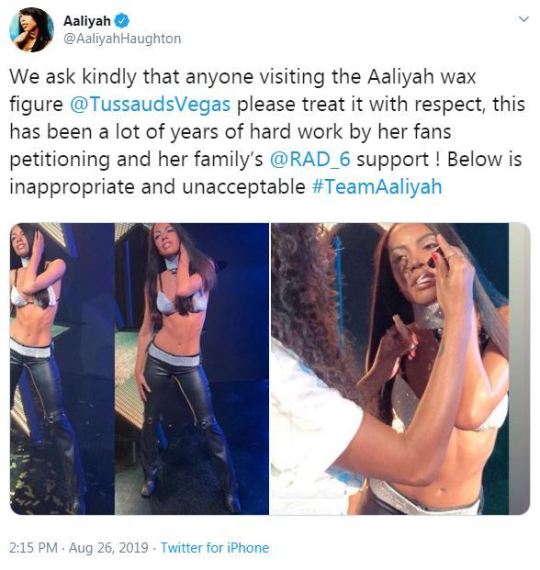View the left wax figure photo

62,369
